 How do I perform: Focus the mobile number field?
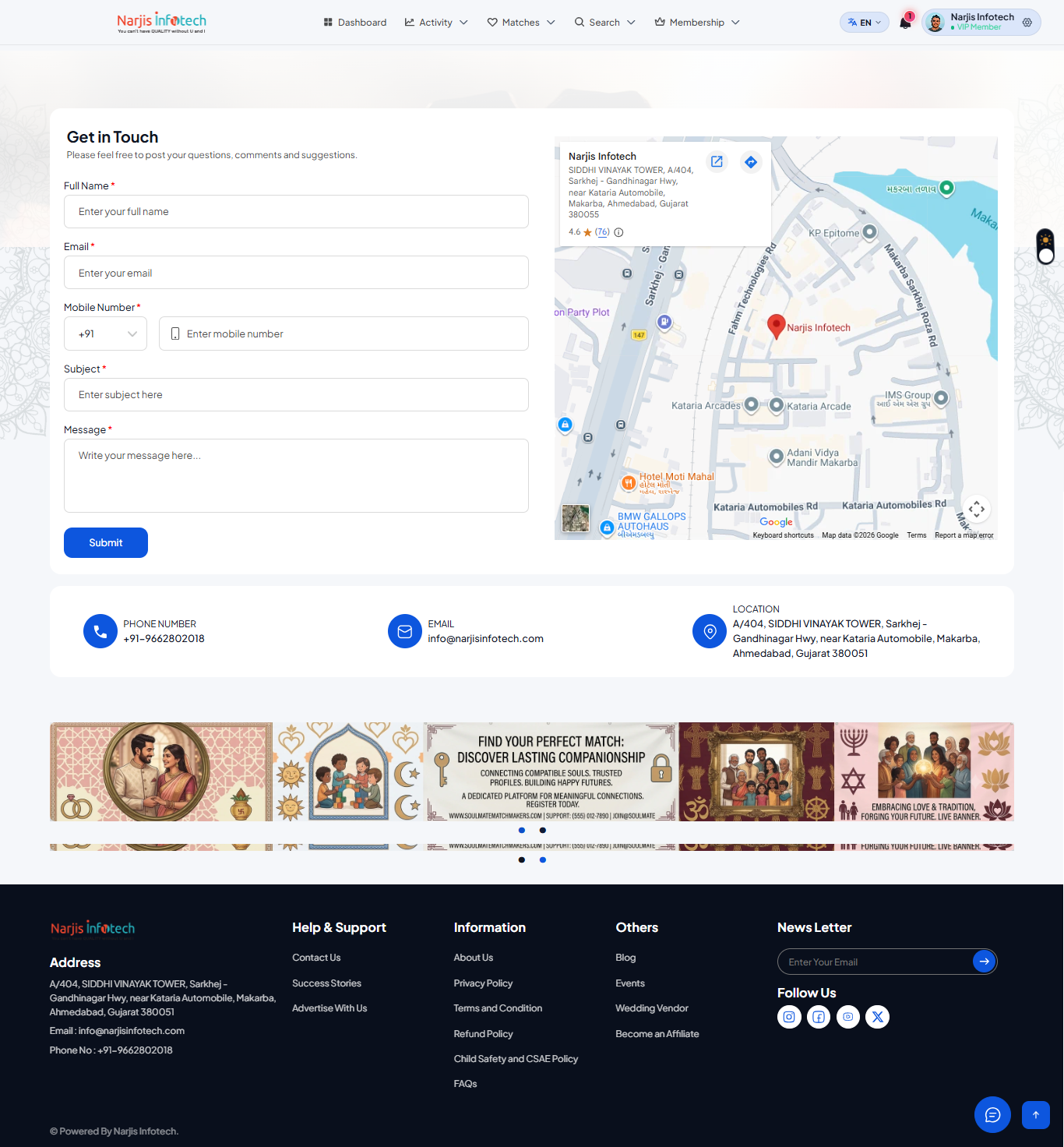pos(344,334)
